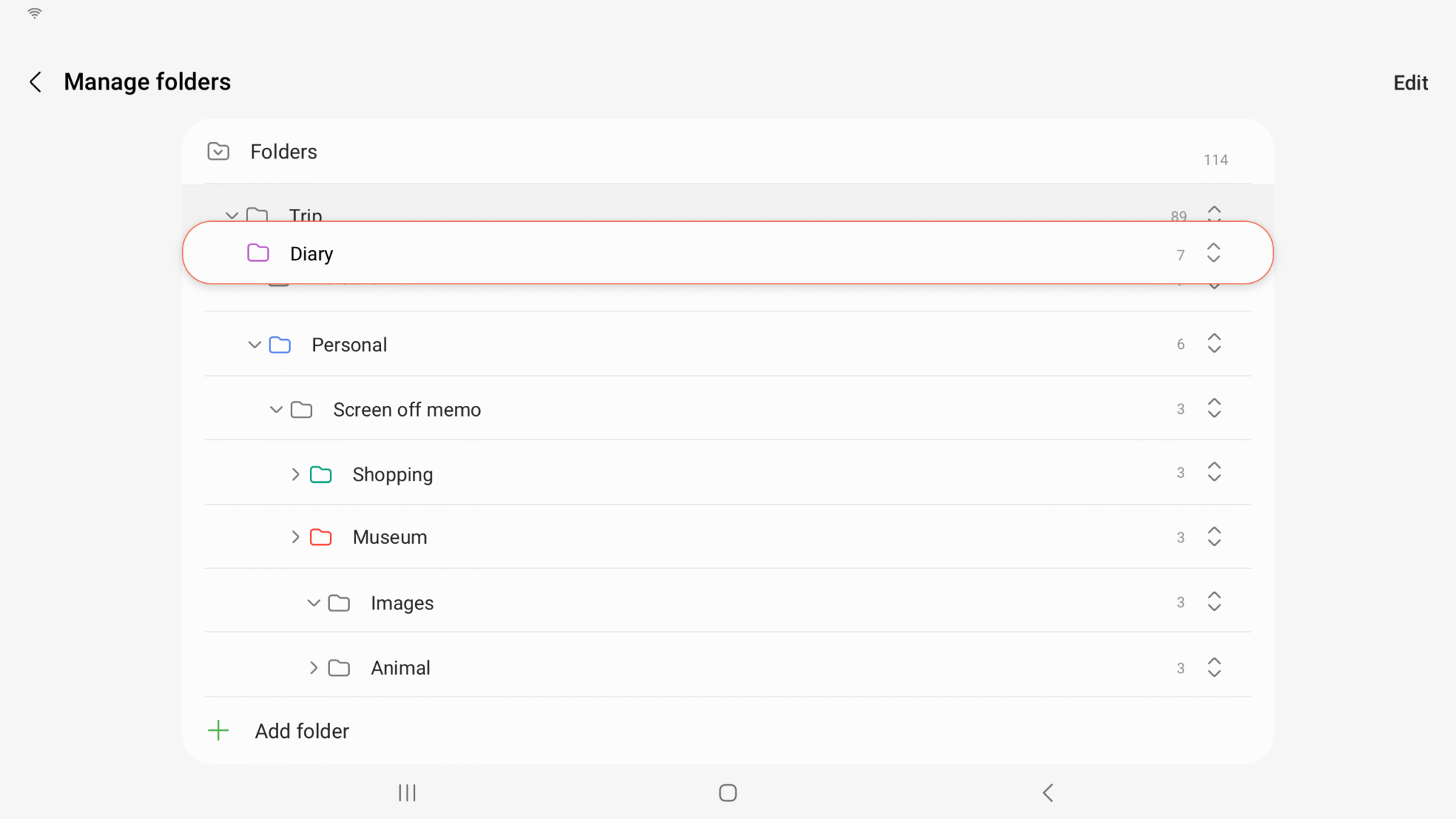1456x819 pixels.
Task: Expand the Animal folder chevron
Action: tap(314, 668)
